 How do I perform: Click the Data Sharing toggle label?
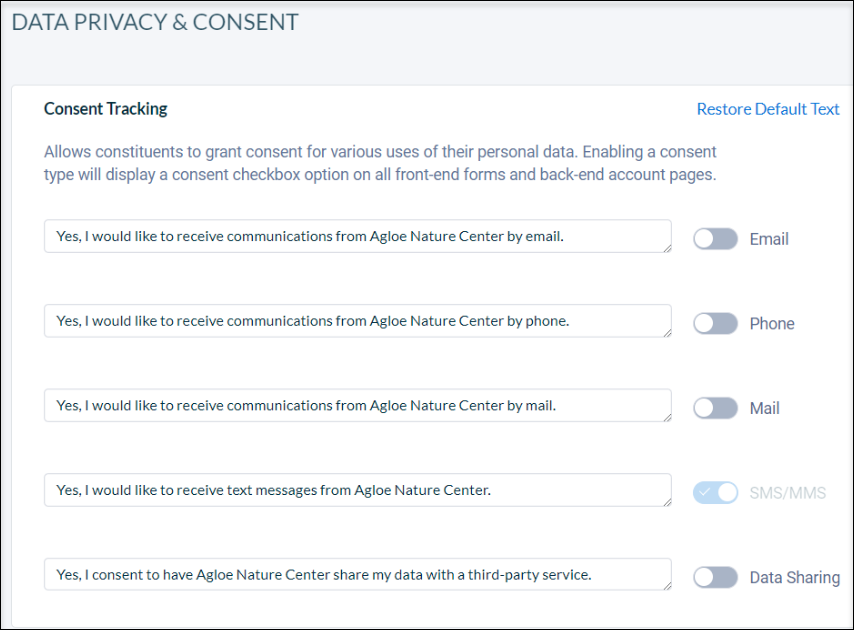pos(795,577)
